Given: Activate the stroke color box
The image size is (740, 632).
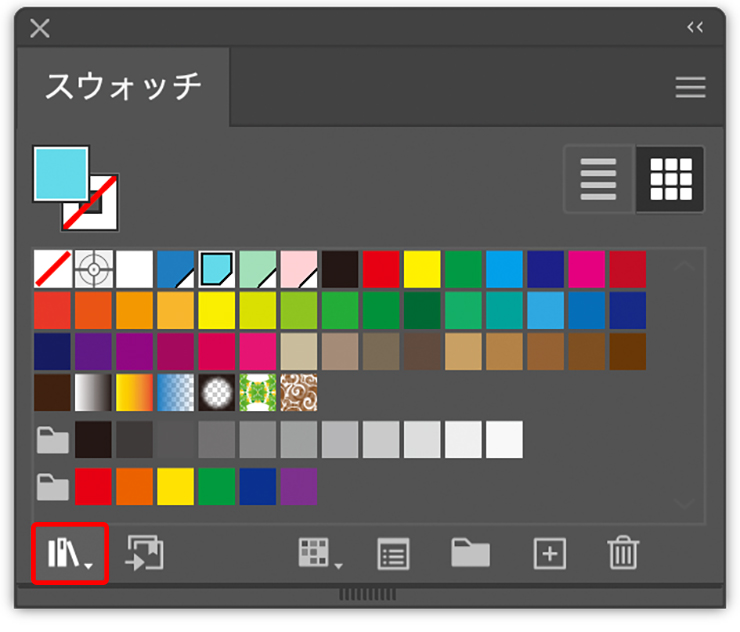Looking at the screenshot, I should point(95,208).
